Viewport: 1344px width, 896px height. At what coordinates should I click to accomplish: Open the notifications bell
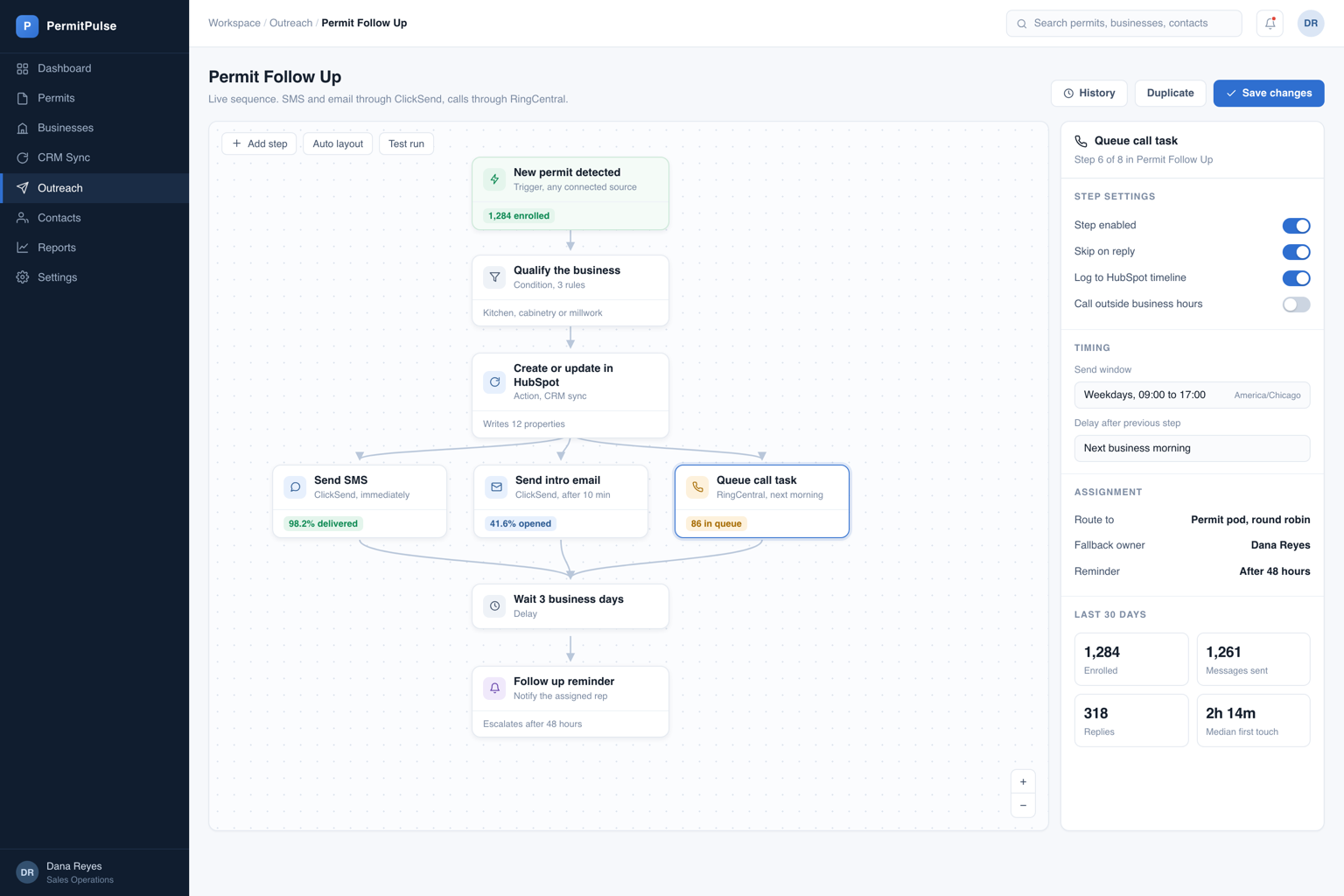tap(1270, 24)
